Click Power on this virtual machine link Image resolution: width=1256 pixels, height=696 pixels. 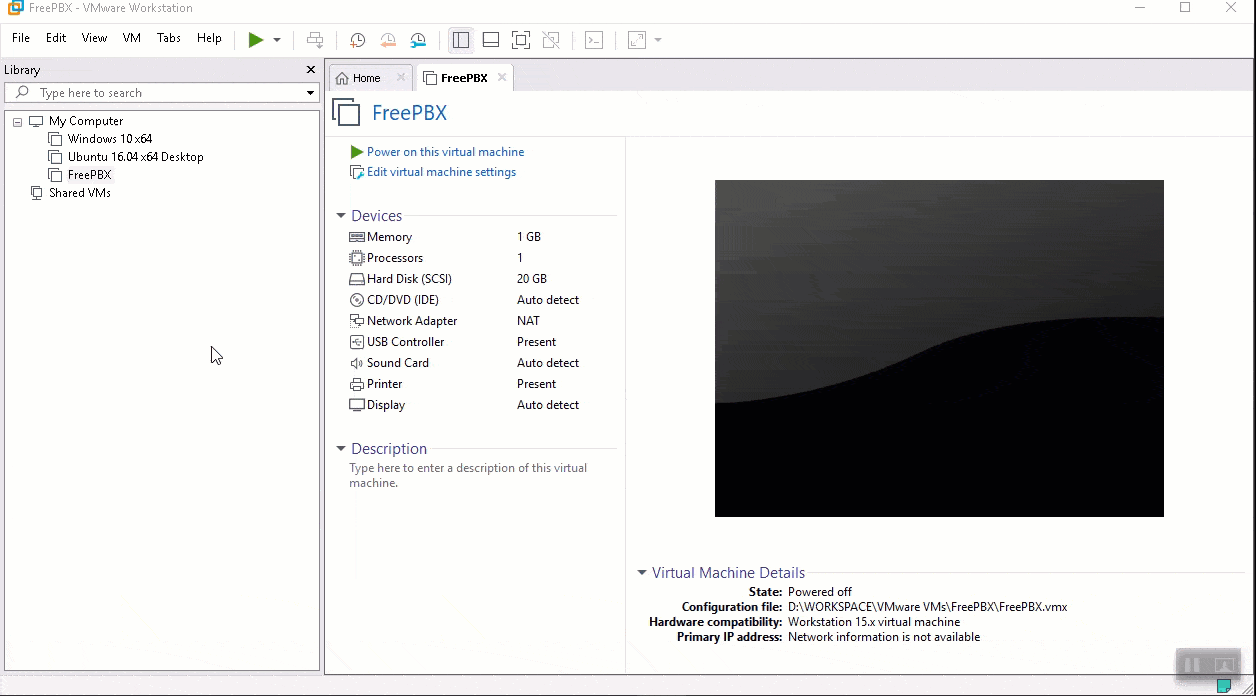pos(445,152)
